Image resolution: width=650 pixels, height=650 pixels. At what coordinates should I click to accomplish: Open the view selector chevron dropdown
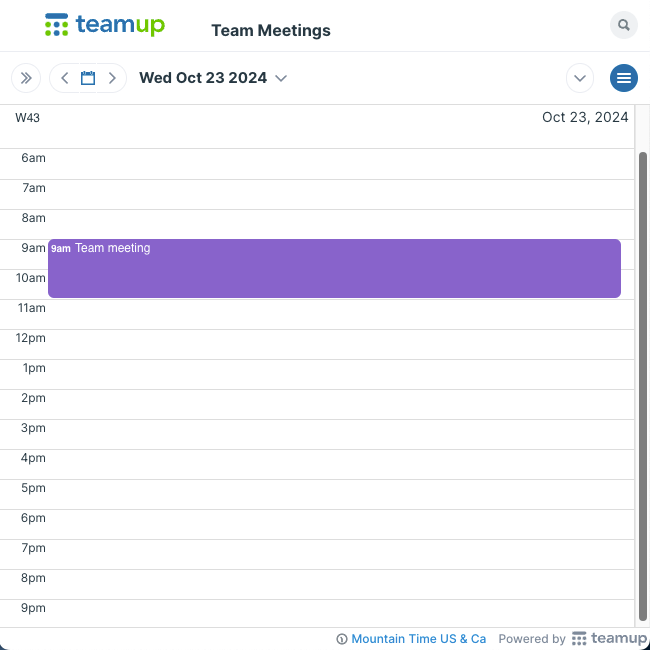pyautogui.click(x=580, y=78)
